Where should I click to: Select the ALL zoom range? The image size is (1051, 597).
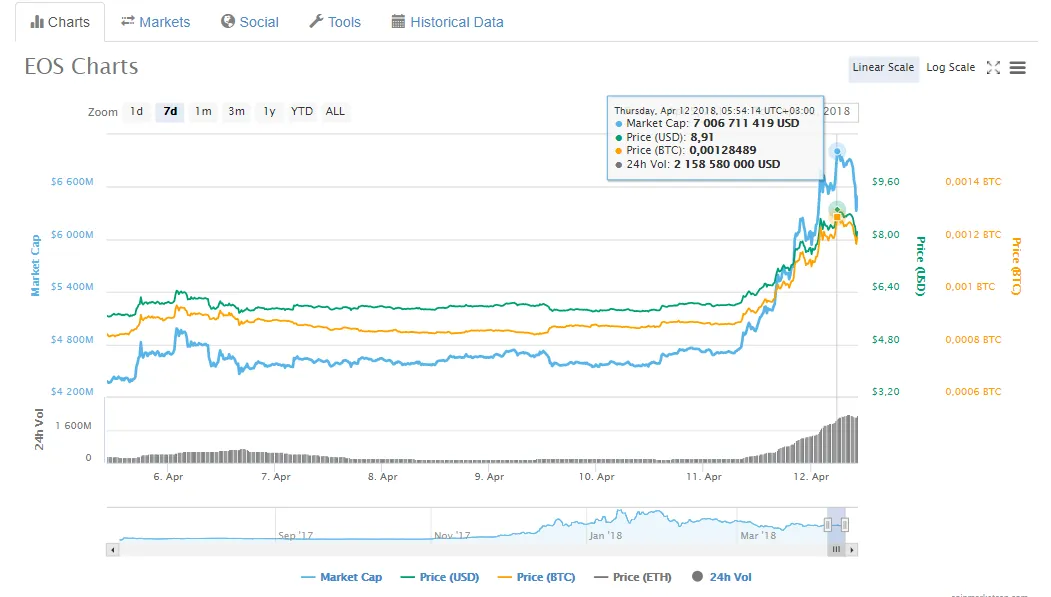[335, 112]
